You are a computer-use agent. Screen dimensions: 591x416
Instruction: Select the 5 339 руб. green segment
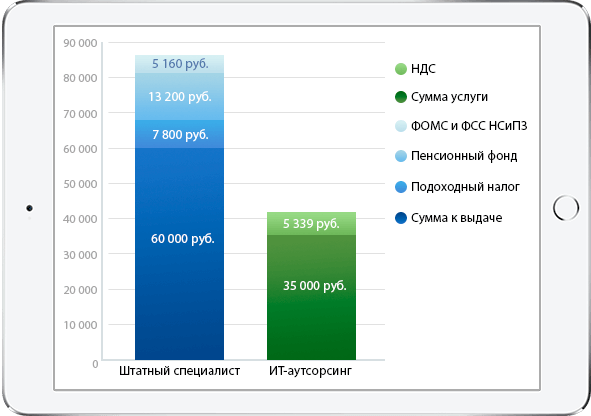click(311, 223)
